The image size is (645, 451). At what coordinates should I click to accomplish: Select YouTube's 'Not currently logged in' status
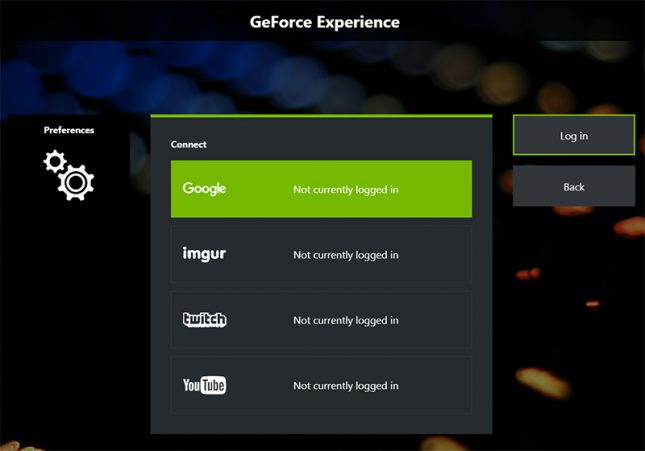point(346,386)
